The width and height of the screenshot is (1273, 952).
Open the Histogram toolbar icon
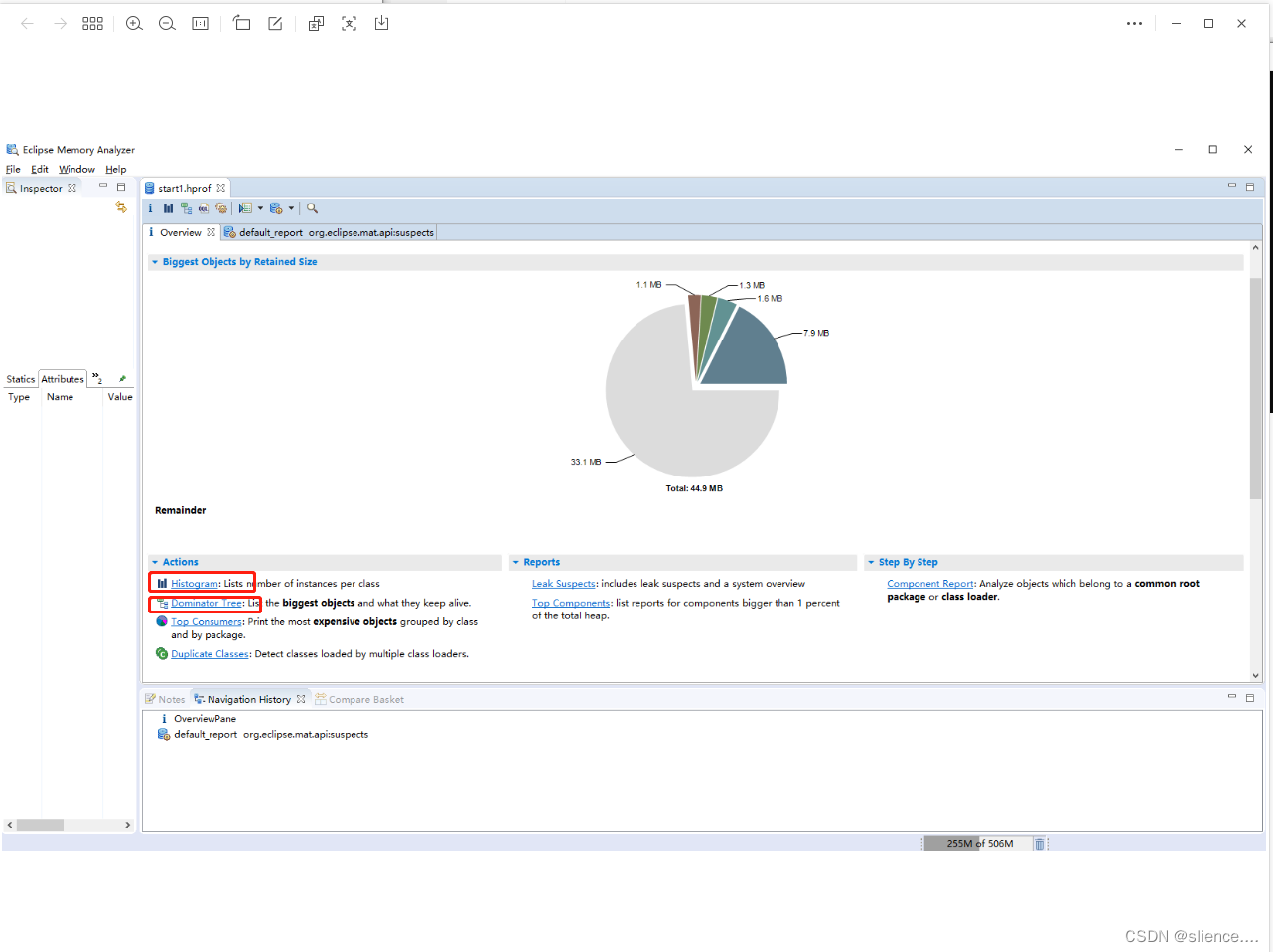(x=168, y=208)
